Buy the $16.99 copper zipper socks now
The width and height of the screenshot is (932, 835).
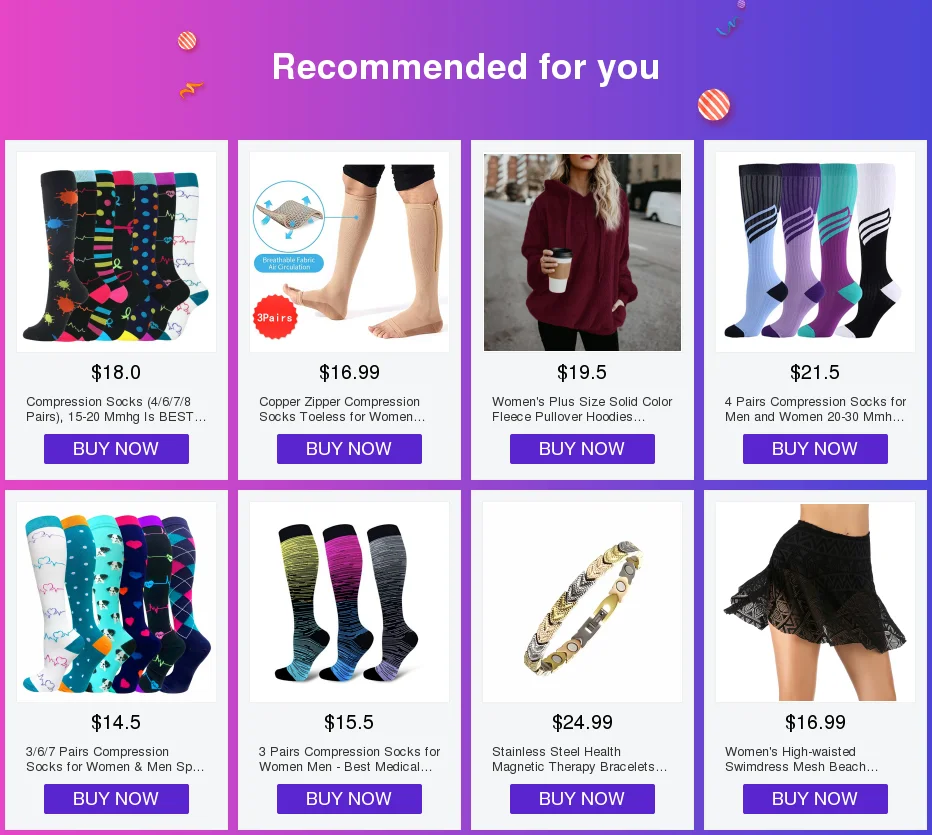coord(350,449)
